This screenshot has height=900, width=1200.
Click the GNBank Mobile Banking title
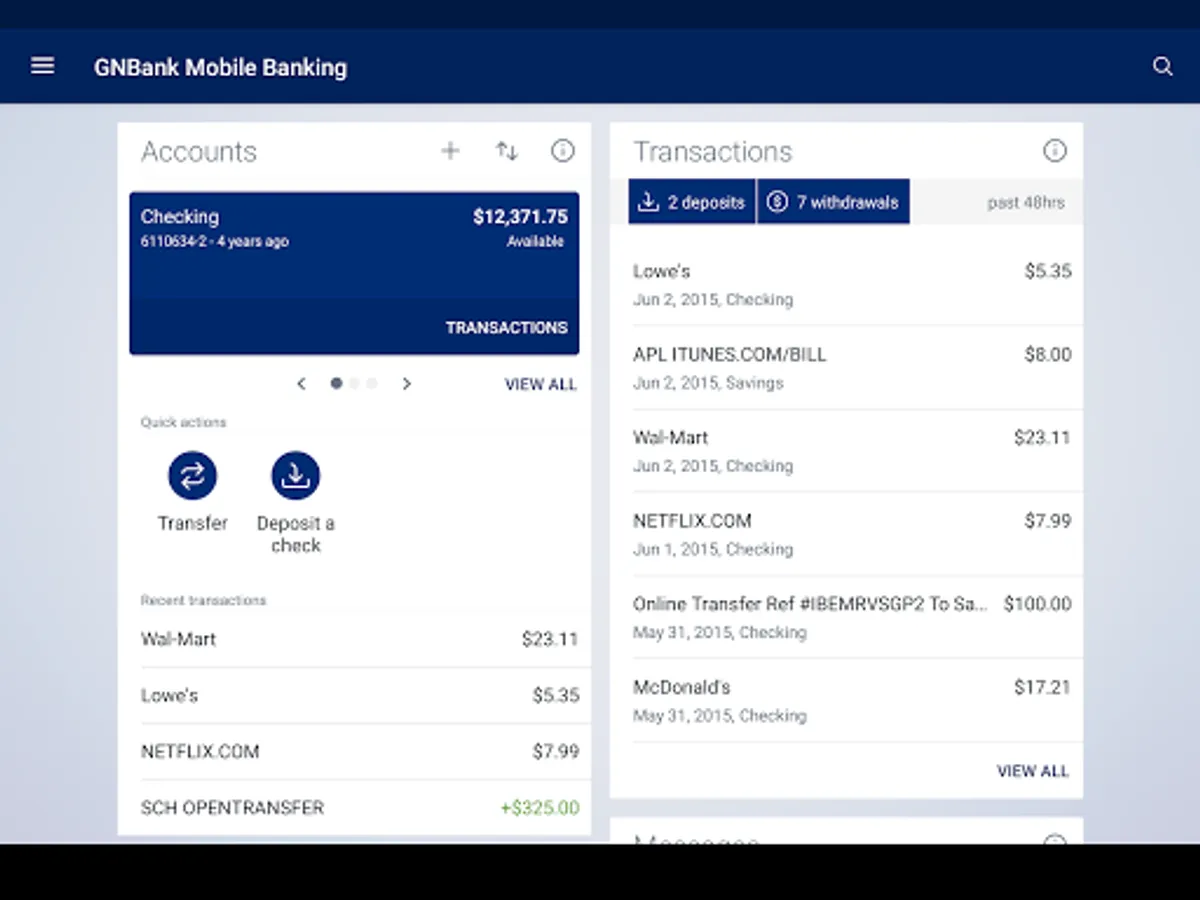tap(220, 68)
